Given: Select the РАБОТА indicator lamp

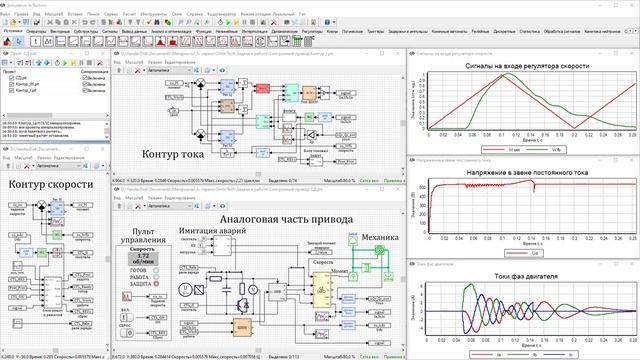Looking at the screenshot, I should (156, 277).
